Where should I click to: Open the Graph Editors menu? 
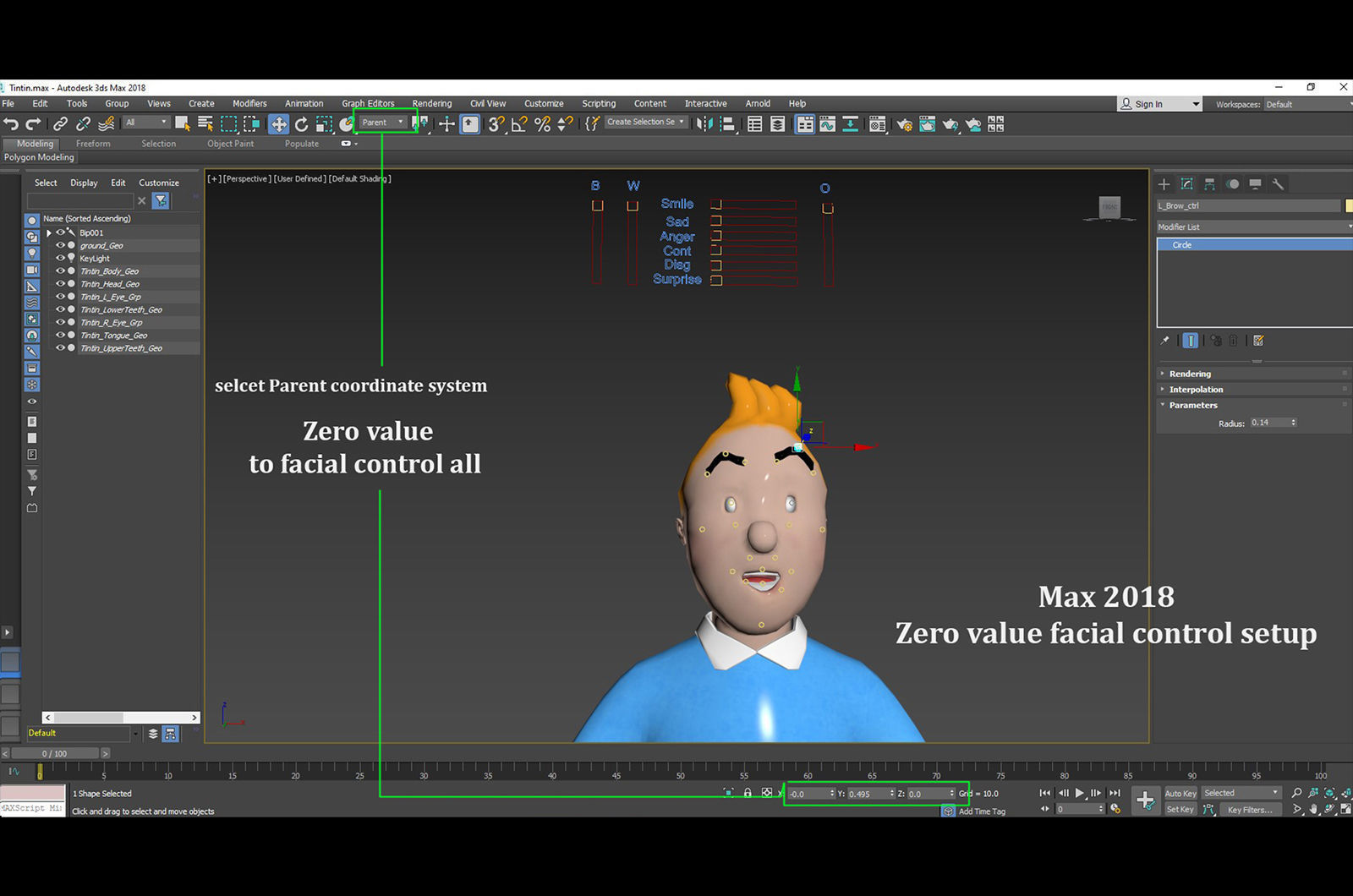(x=368, y=103)
